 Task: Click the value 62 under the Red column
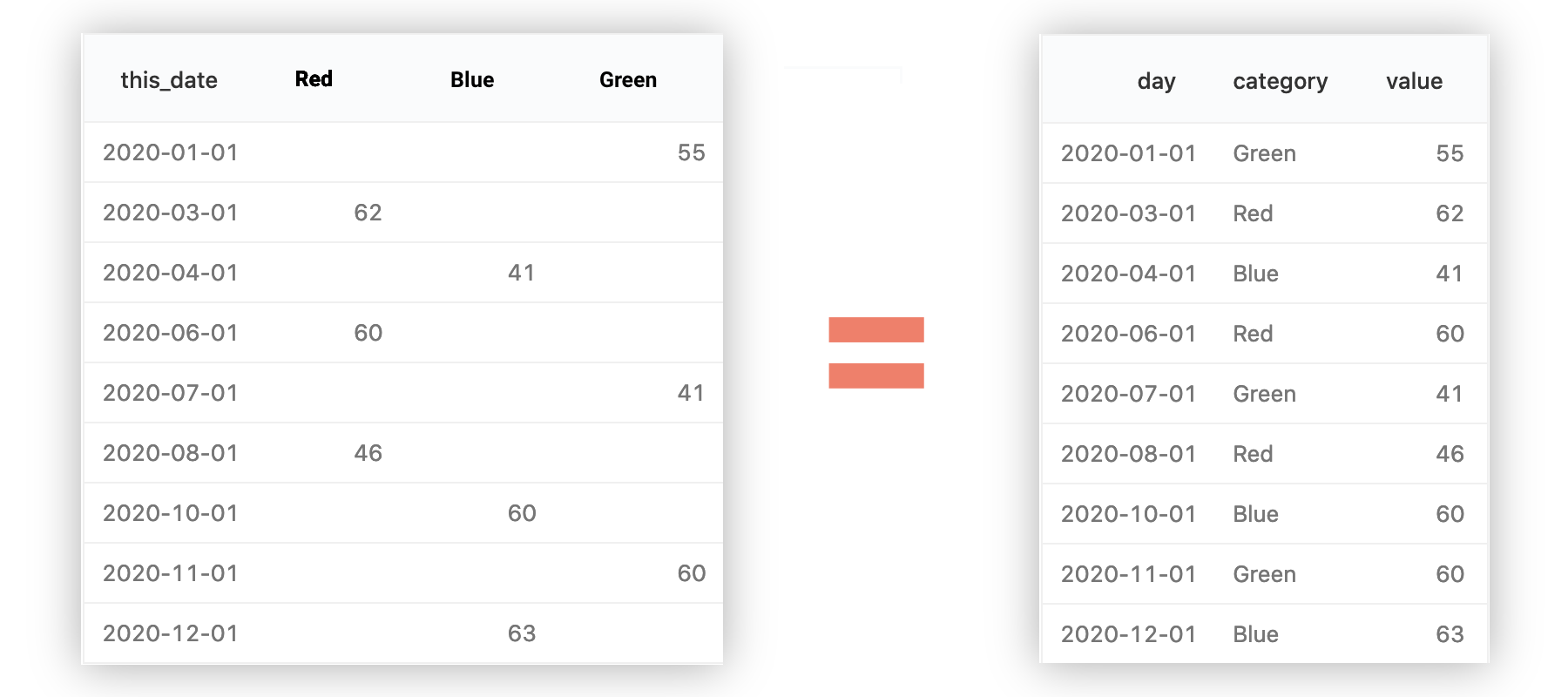click(x=368, y=213)
